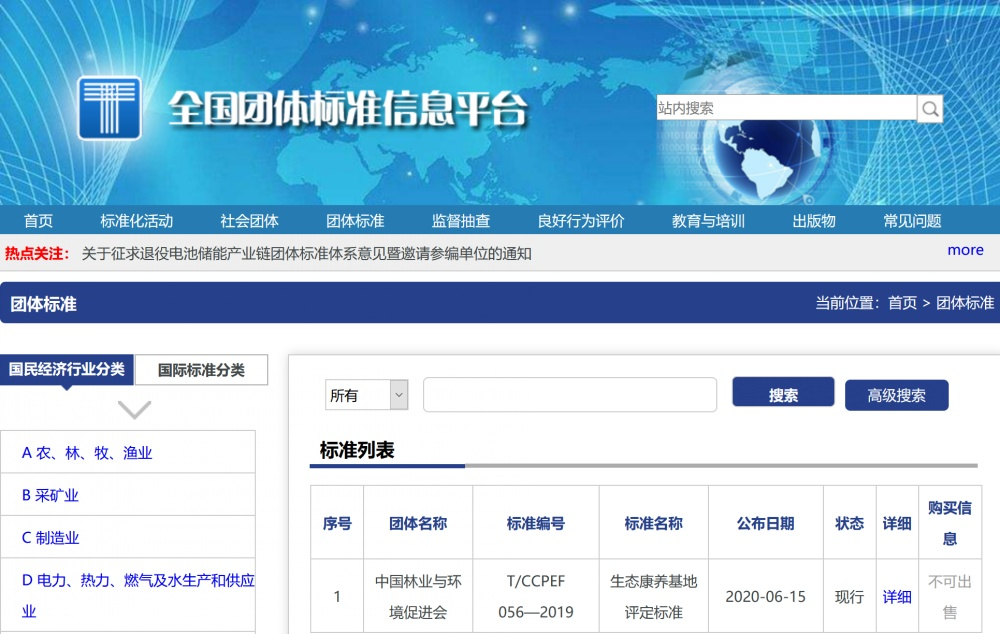
Task: Open the 团体标准 menu item
Action: (x=355, y=221)
